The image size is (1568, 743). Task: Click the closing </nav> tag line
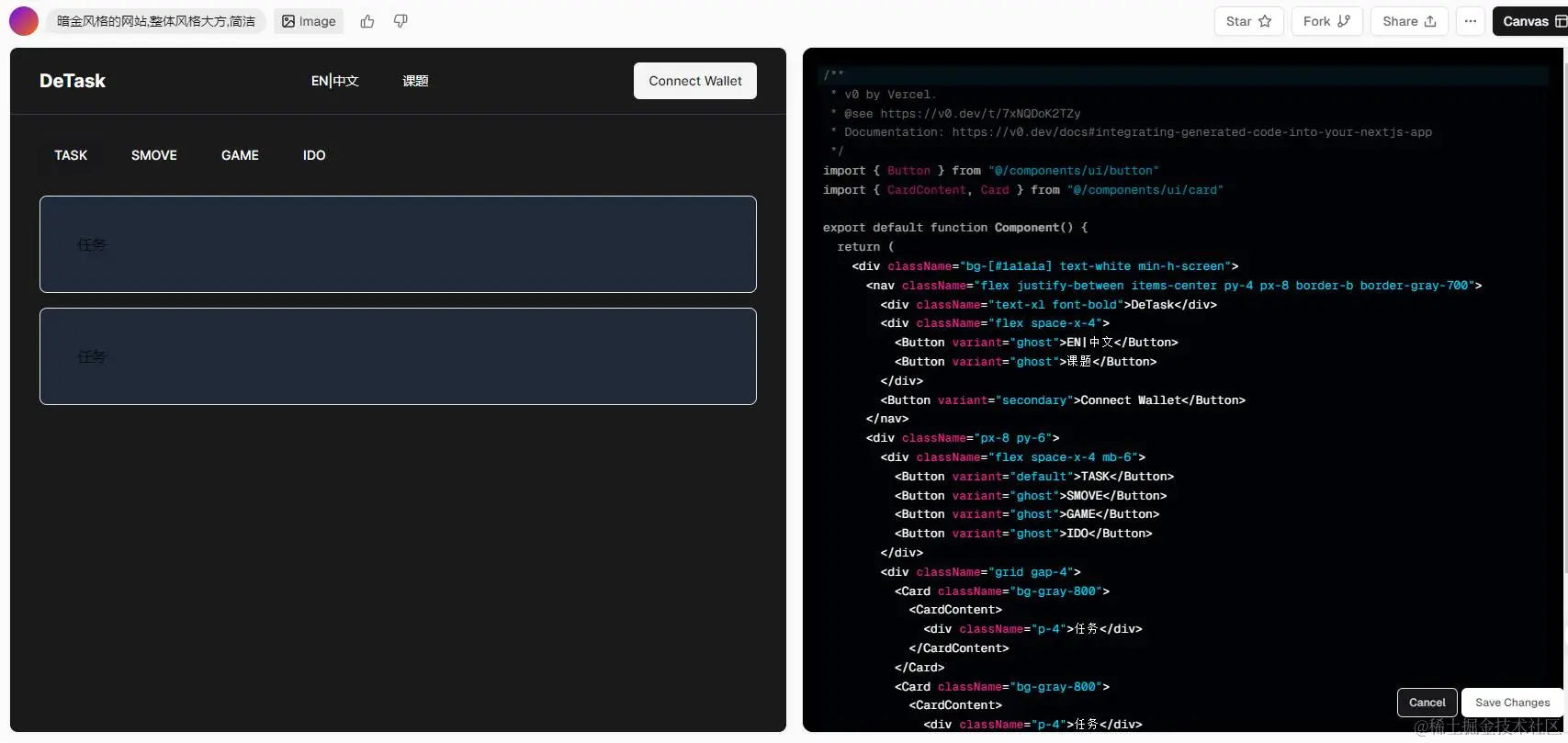coord(887,419)
